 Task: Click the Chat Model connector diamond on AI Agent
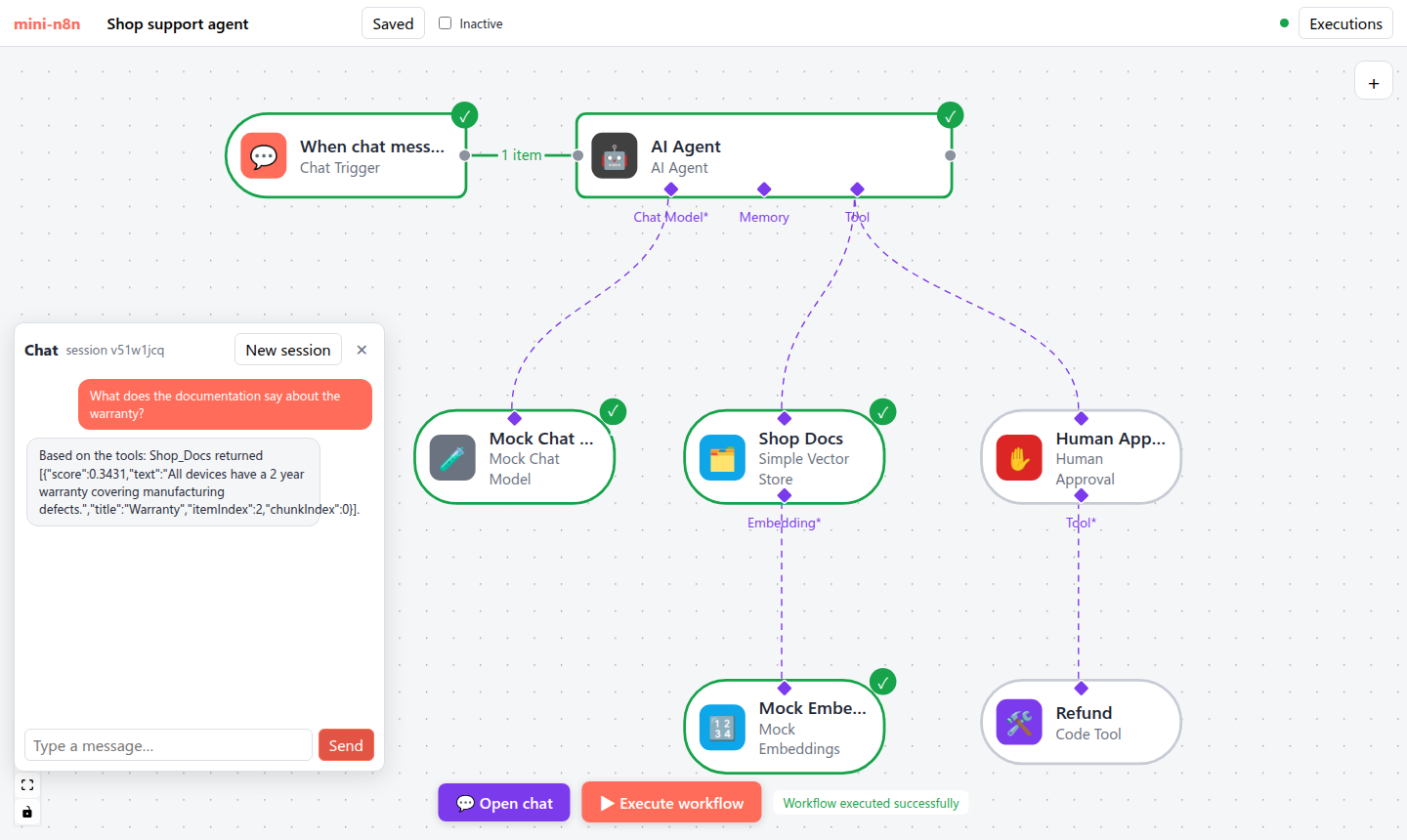[671, 189]
